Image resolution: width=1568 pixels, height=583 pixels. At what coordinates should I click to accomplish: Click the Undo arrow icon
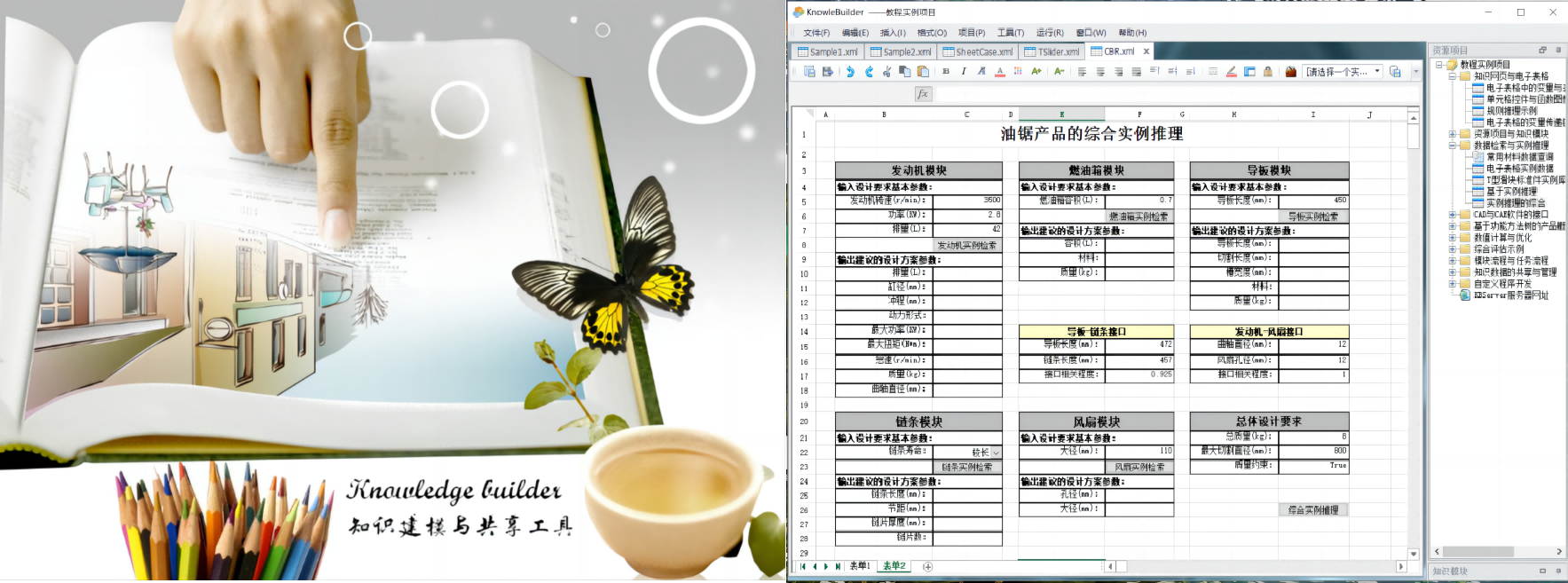[x=850, y=72]
